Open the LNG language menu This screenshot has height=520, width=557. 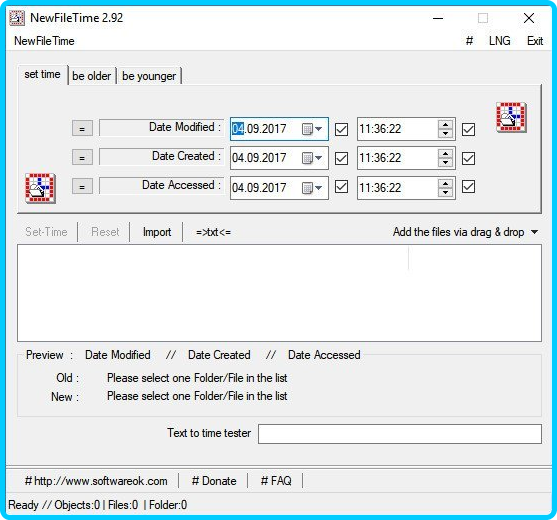click(x=499, y=41)
